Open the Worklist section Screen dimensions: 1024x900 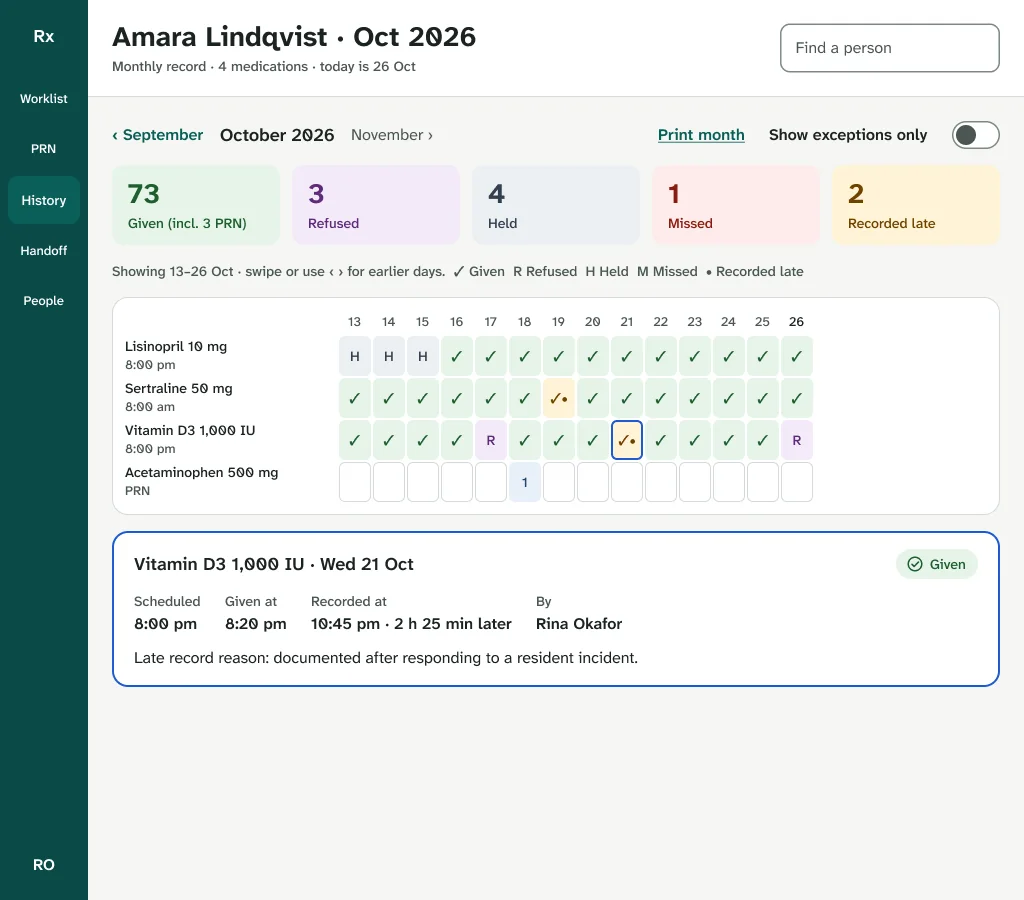[x=44, y=99]
